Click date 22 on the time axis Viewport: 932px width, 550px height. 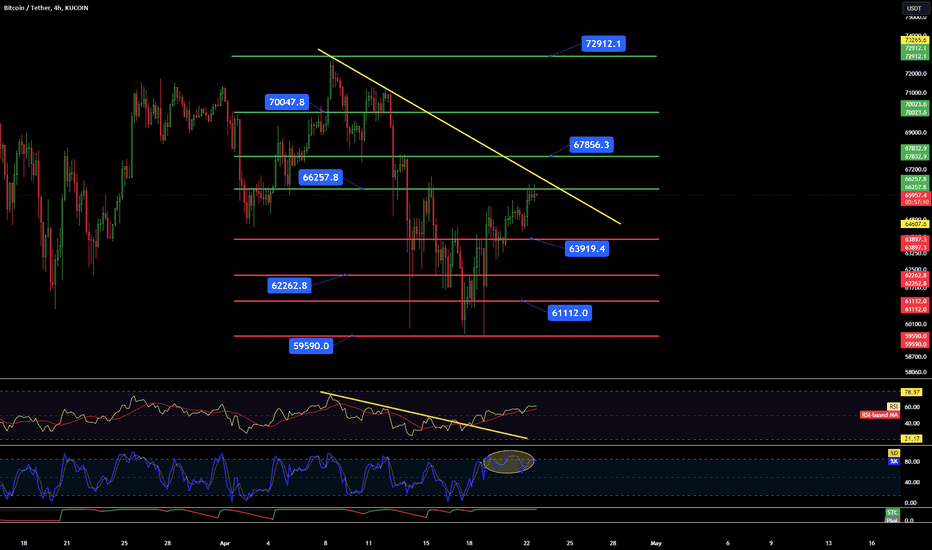coord(527,543)
